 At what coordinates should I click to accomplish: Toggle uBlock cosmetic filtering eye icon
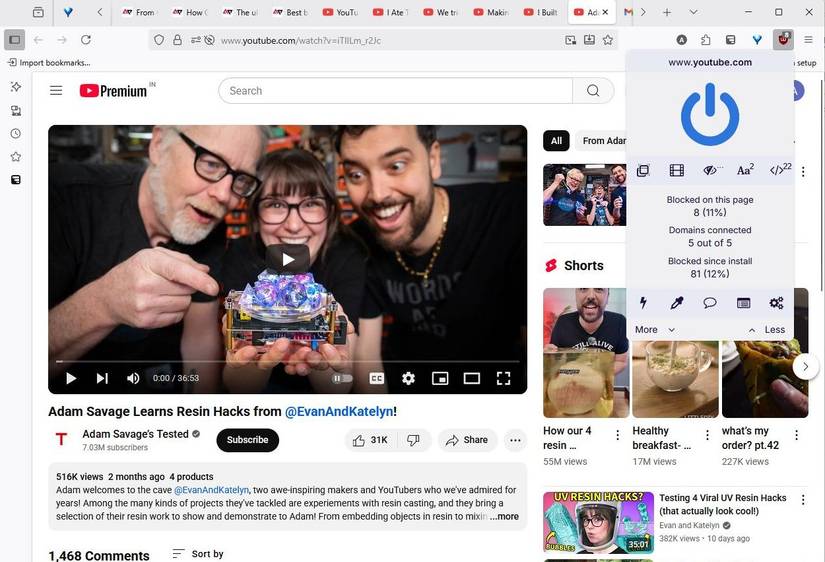[x=711, y=171]
